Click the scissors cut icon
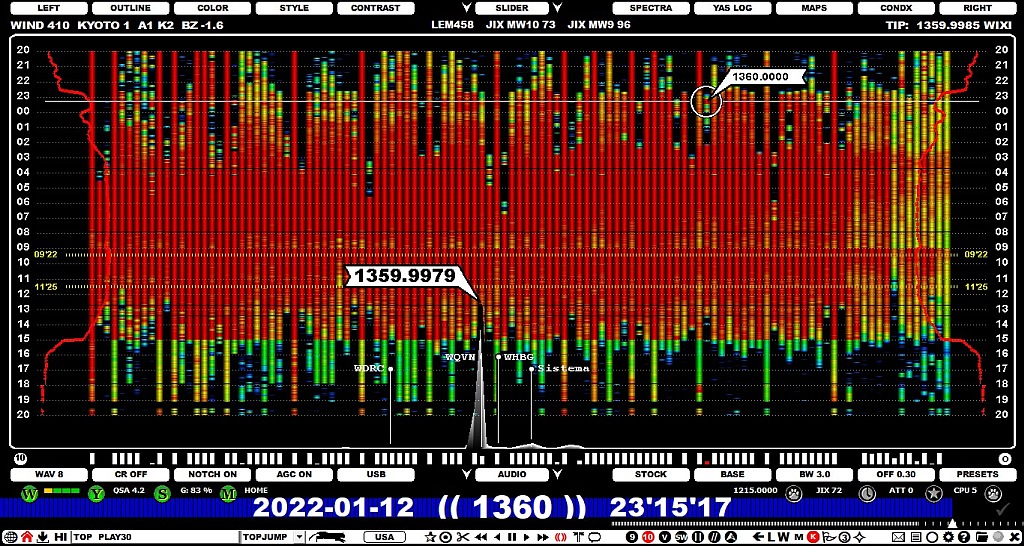This screenshot has height=546, width=1024. [464, 537]
